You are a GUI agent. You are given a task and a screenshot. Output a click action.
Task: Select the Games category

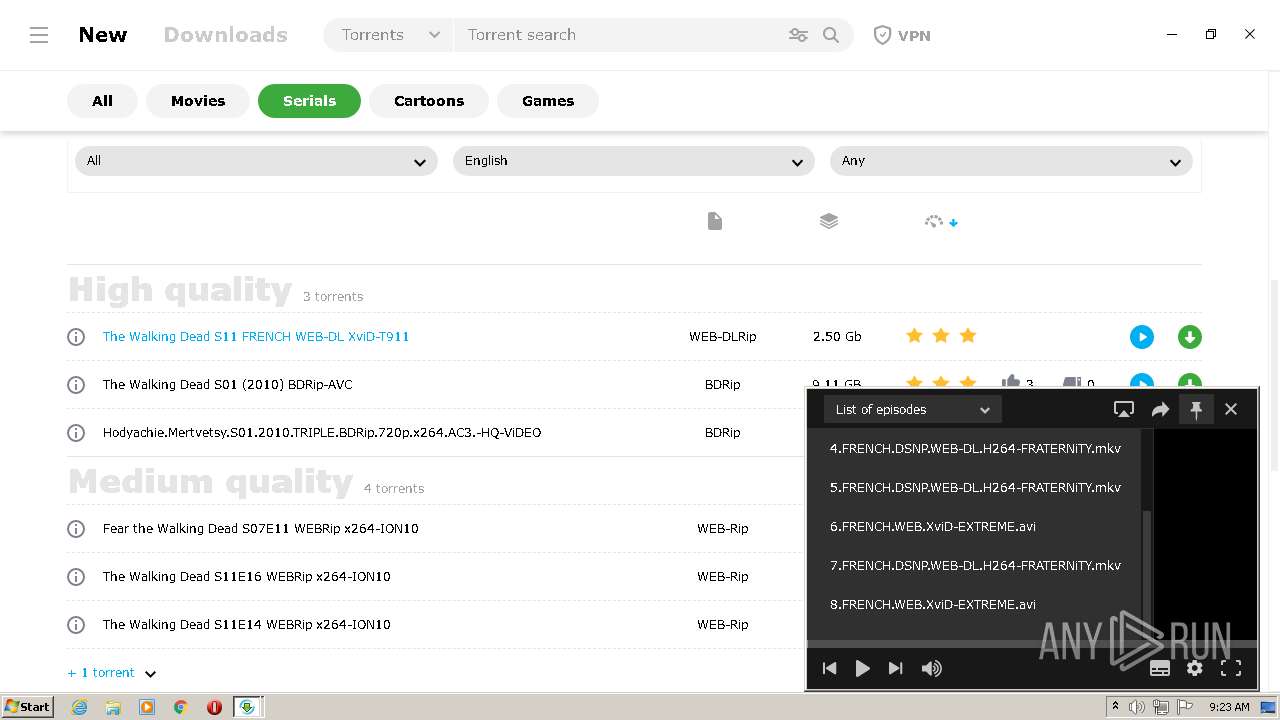tap(548, 101)
